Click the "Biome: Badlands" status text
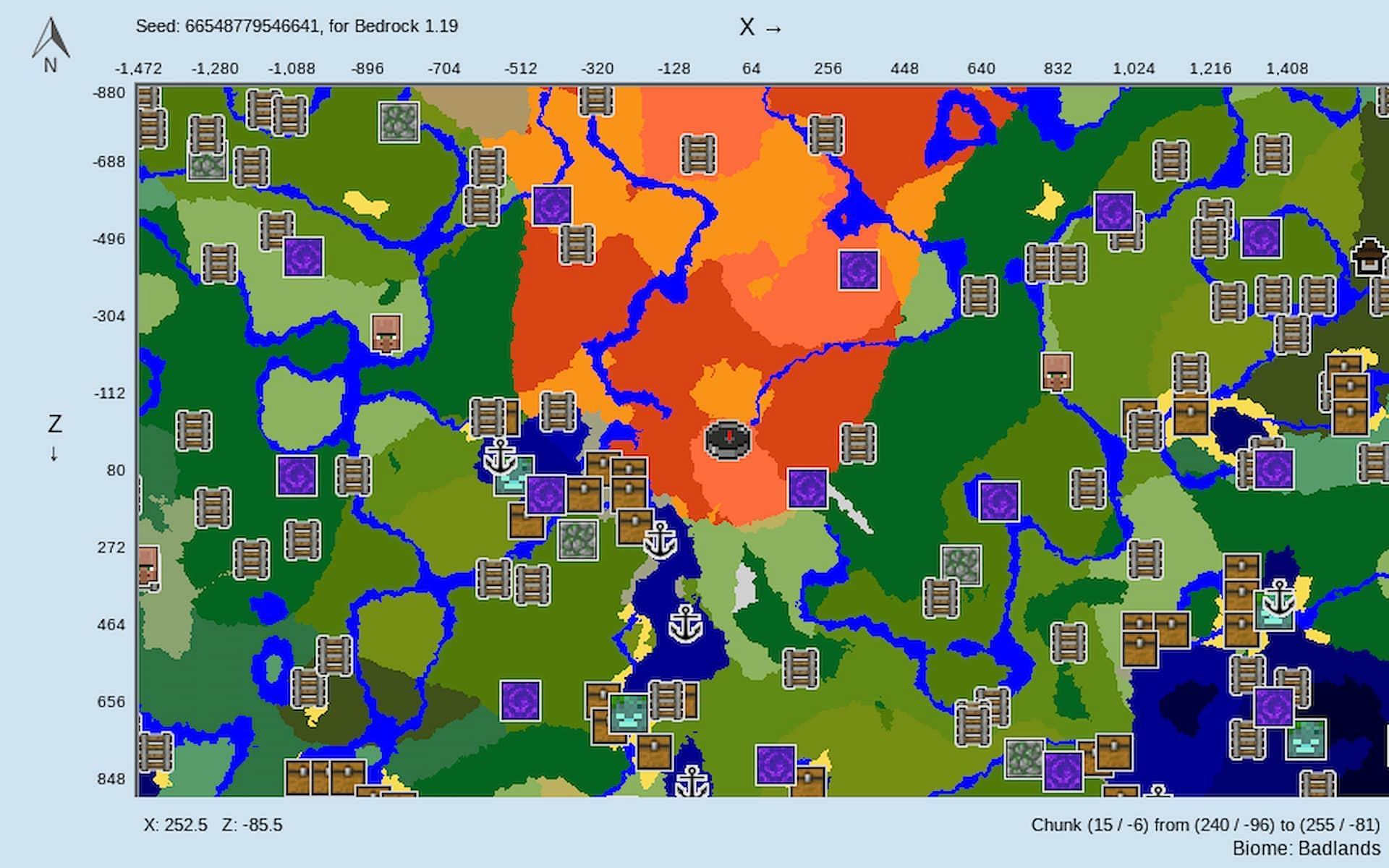 [1307, 848]
